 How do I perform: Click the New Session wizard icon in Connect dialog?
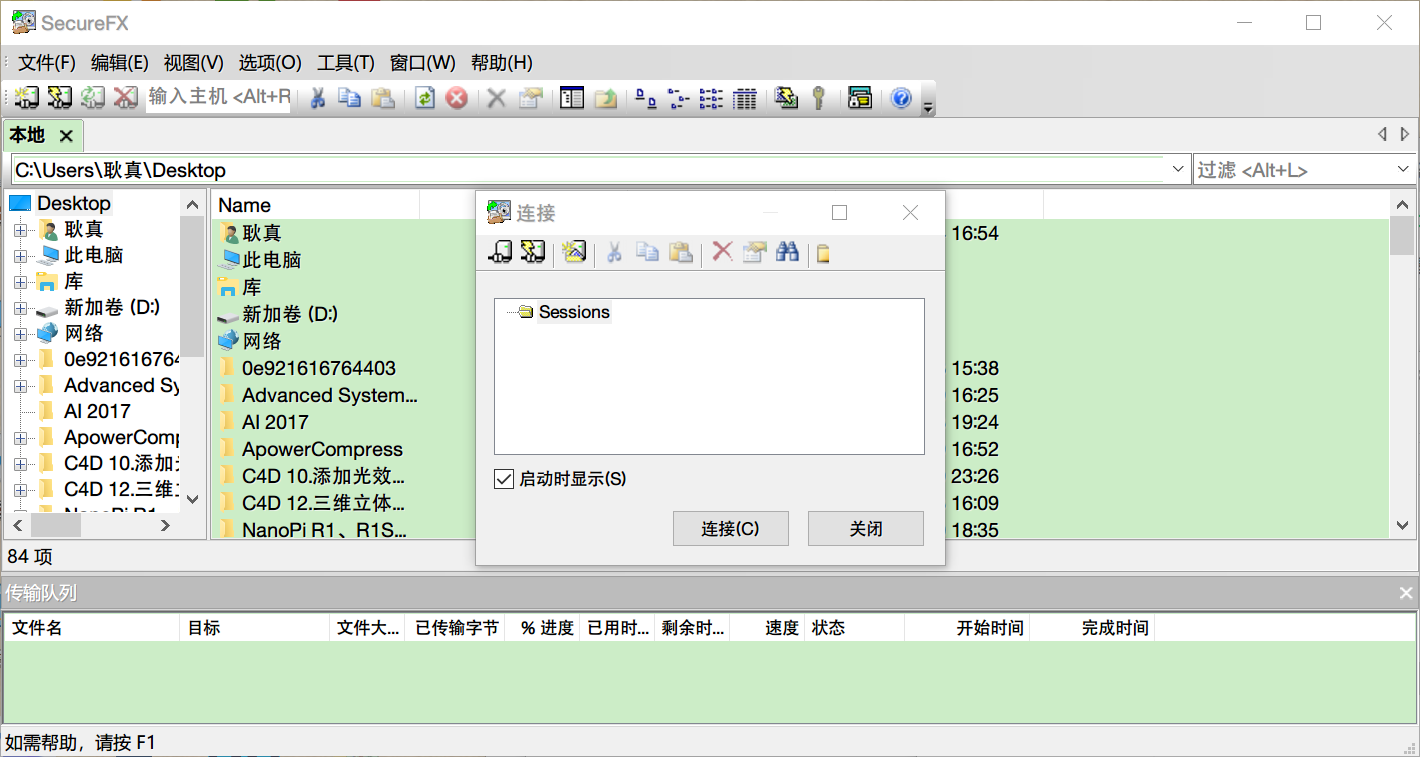pos(573,252)
